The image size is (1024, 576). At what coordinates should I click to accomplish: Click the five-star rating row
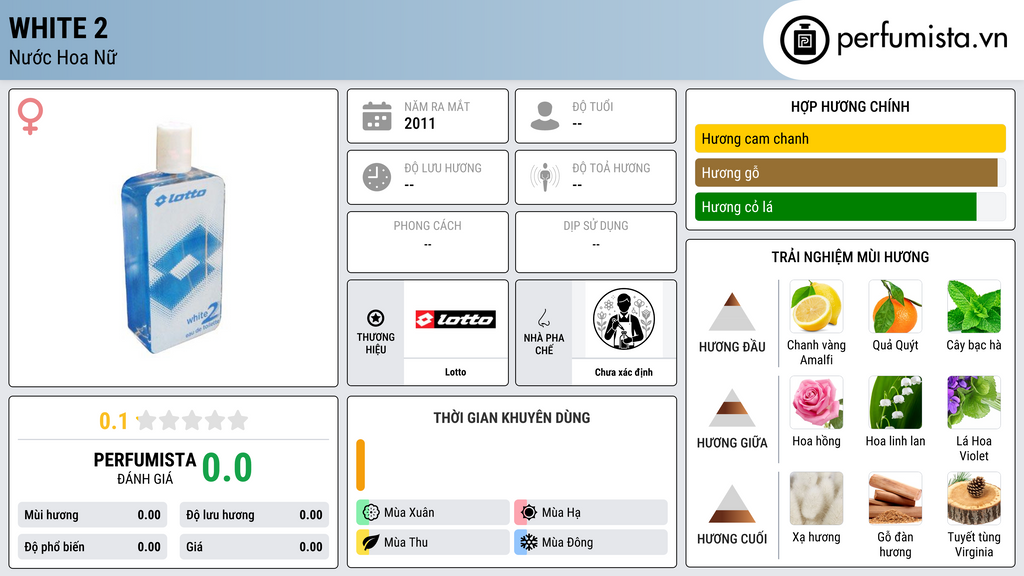(193, 421)
